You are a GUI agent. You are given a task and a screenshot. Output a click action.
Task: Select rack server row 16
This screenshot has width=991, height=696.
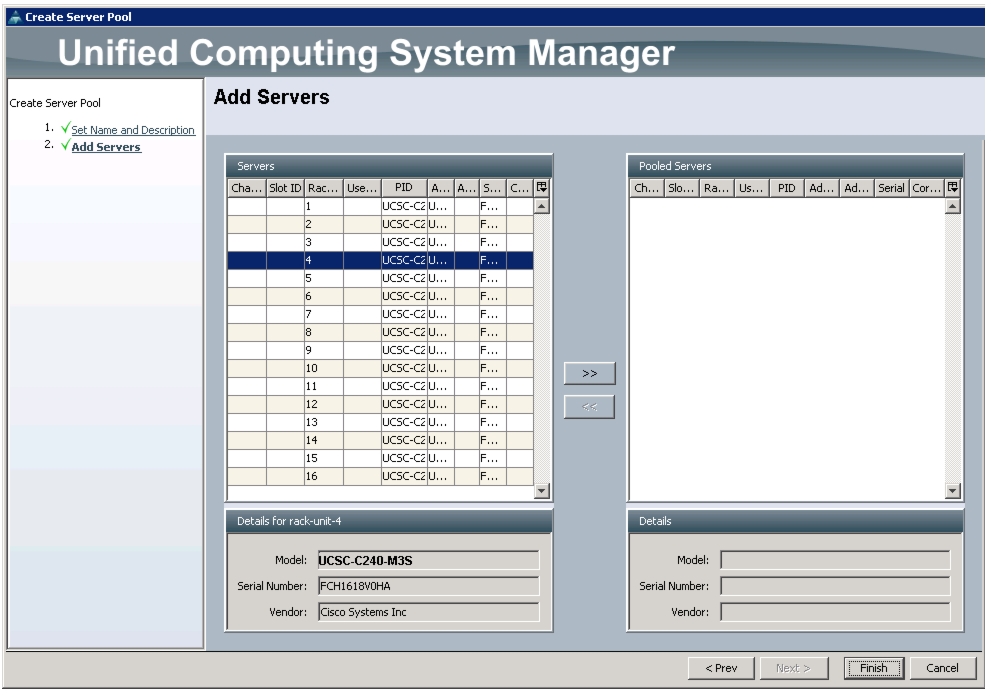click(x=380, y=476)
